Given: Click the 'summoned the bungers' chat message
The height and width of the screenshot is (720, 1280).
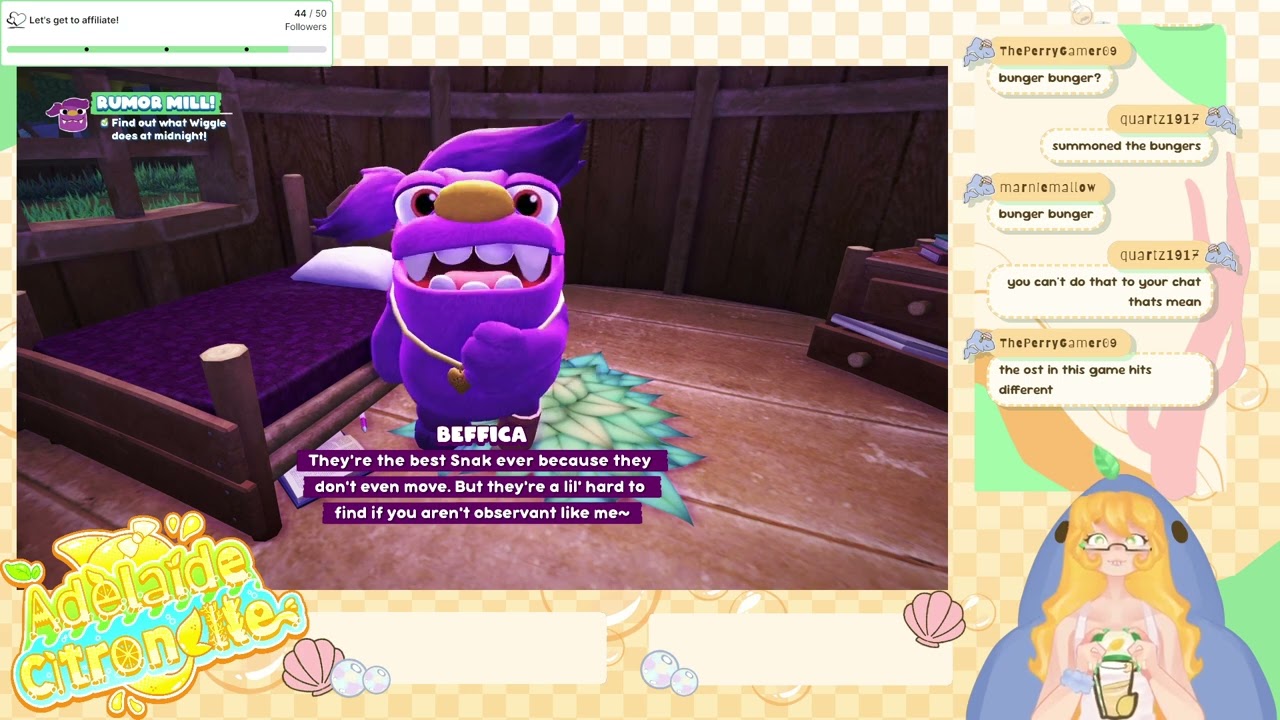Looking at the screenshot, I should tap(1126, 146).
